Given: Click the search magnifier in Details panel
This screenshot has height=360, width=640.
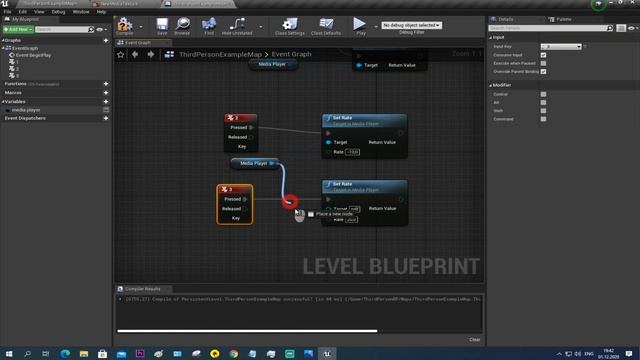Looking at the screenshot, I should pos(610,28).
